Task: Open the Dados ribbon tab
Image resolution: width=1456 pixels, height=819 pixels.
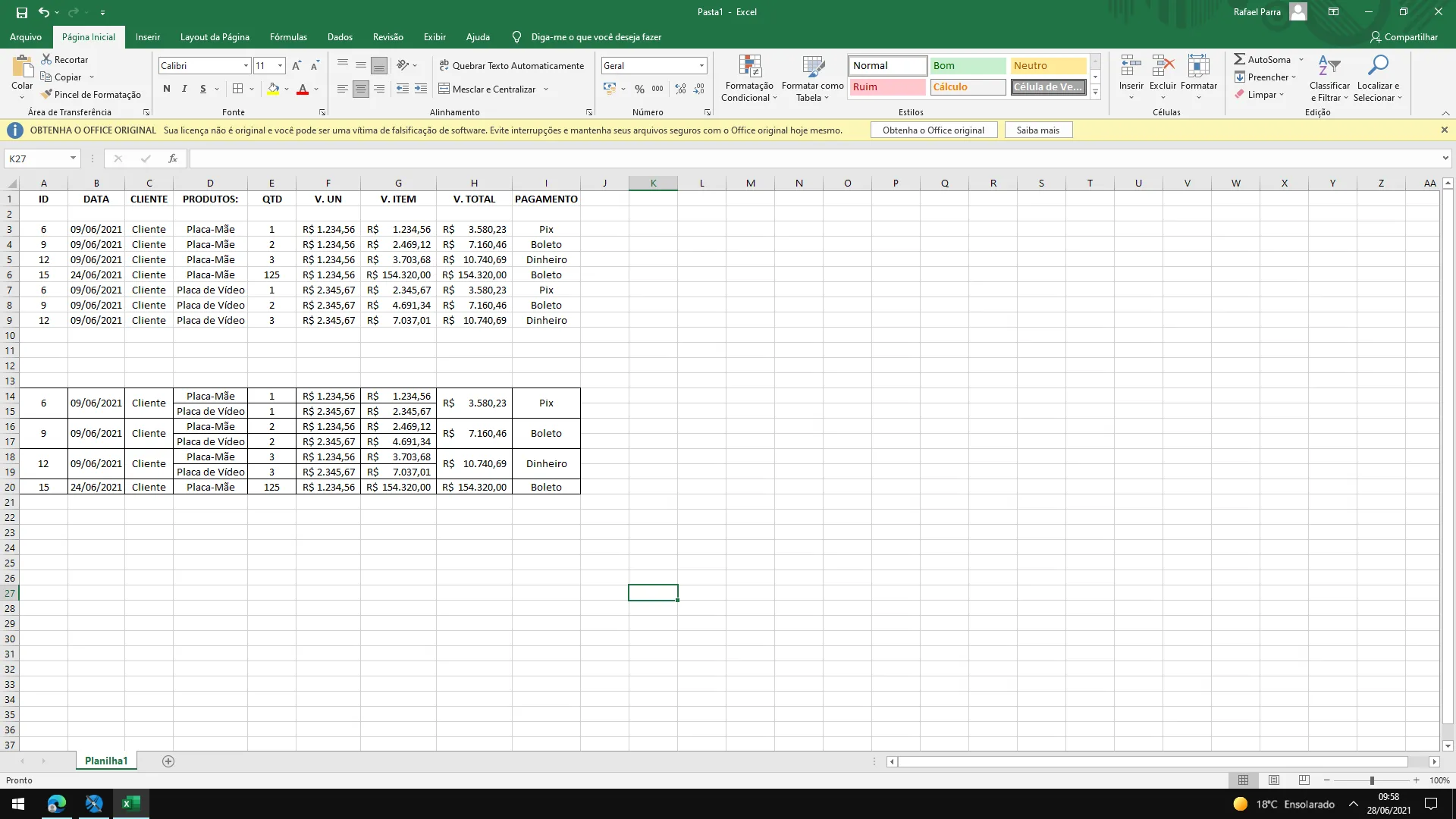Action: pos(340,37)
